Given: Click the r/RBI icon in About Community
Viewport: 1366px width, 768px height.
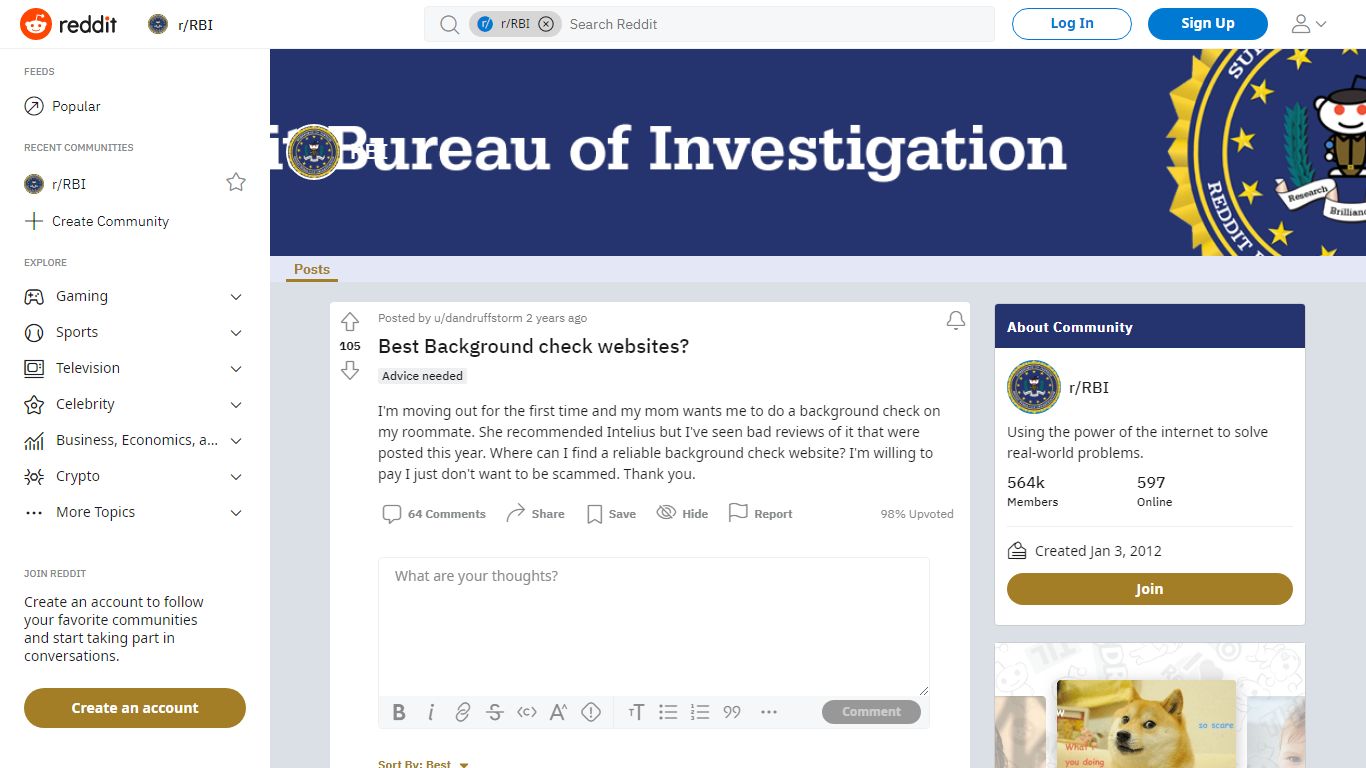Looking at the screenshot, I should (1034, 387).
